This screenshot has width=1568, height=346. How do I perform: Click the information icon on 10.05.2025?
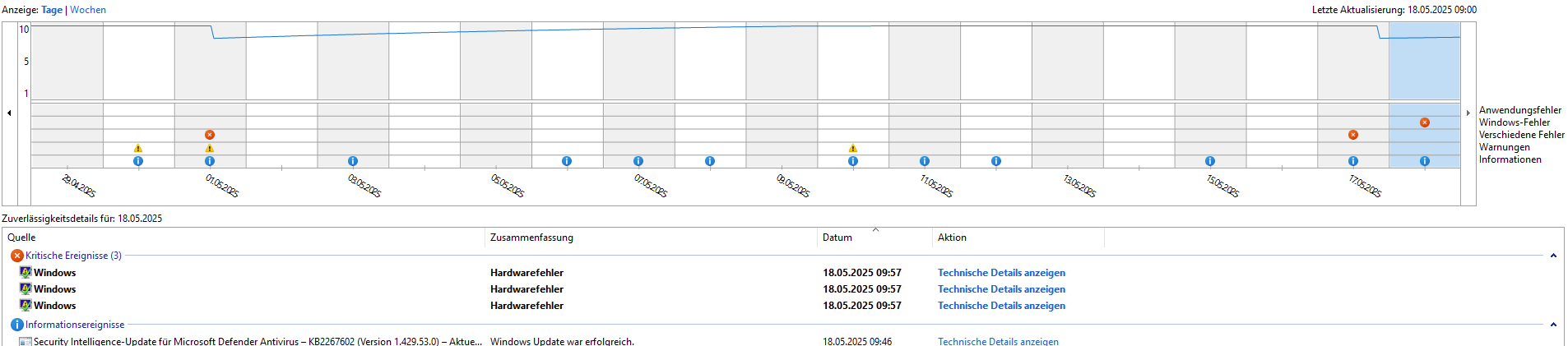853,161
